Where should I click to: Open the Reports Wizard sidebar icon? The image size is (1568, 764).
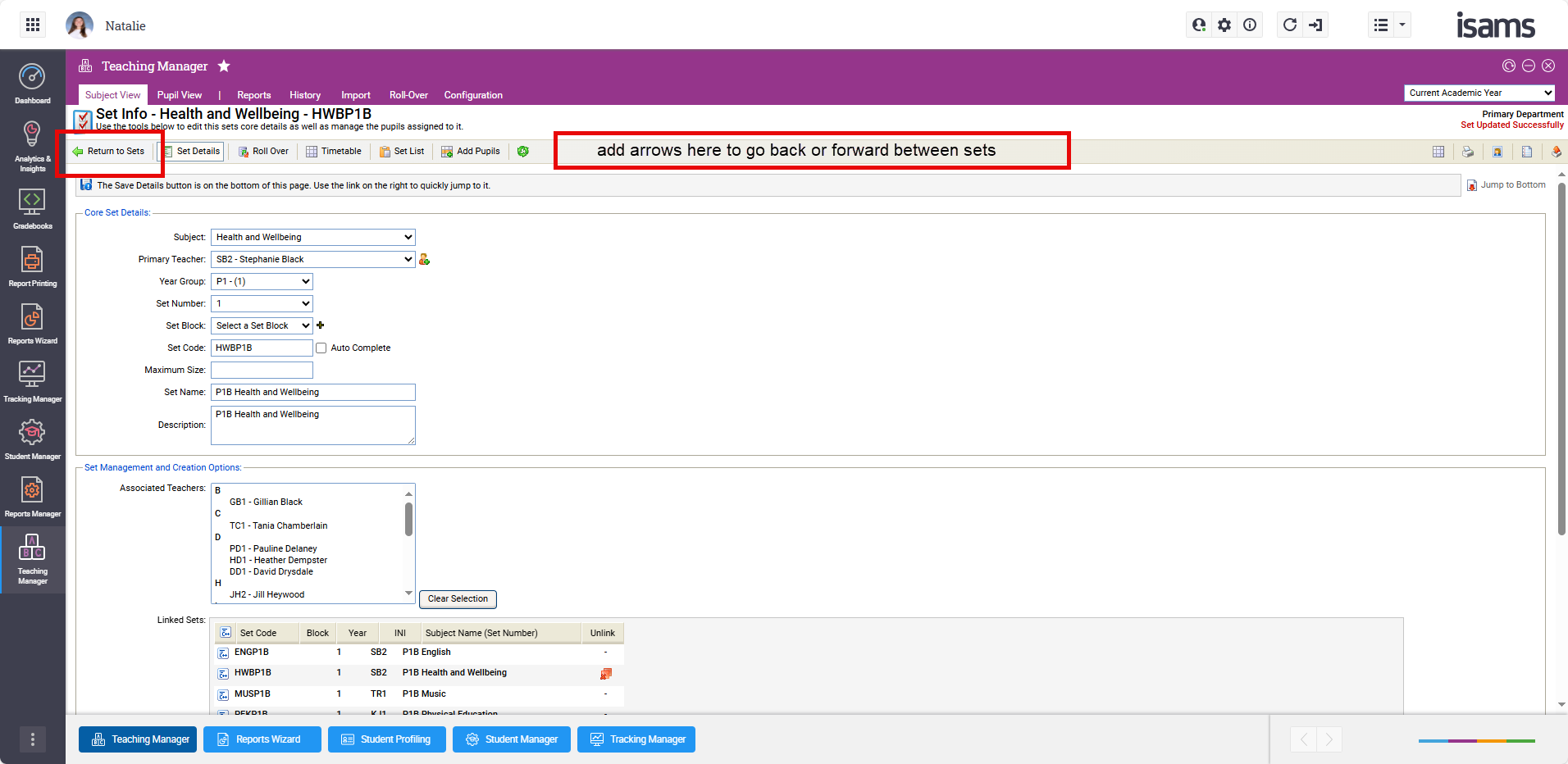(x=32, y=323)
